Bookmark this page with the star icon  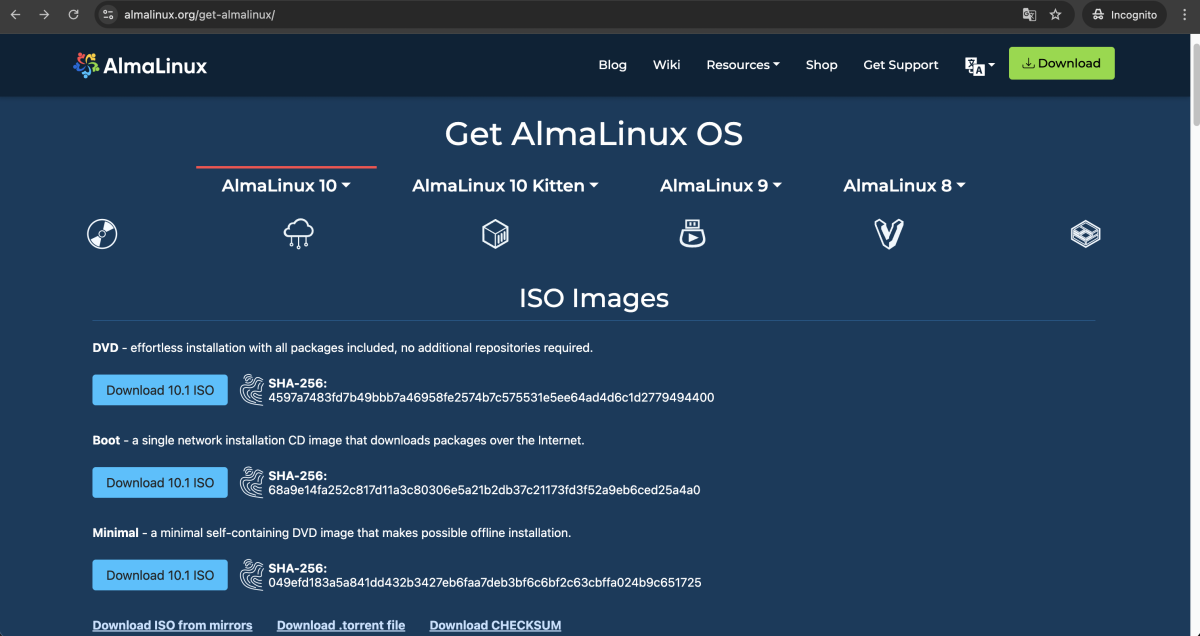coord(1055,15)
